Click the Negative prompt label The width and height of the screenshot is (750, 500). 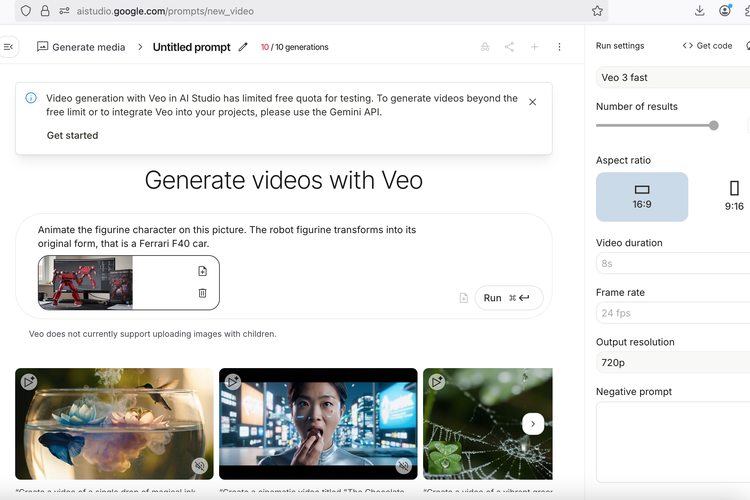(634, 392)
